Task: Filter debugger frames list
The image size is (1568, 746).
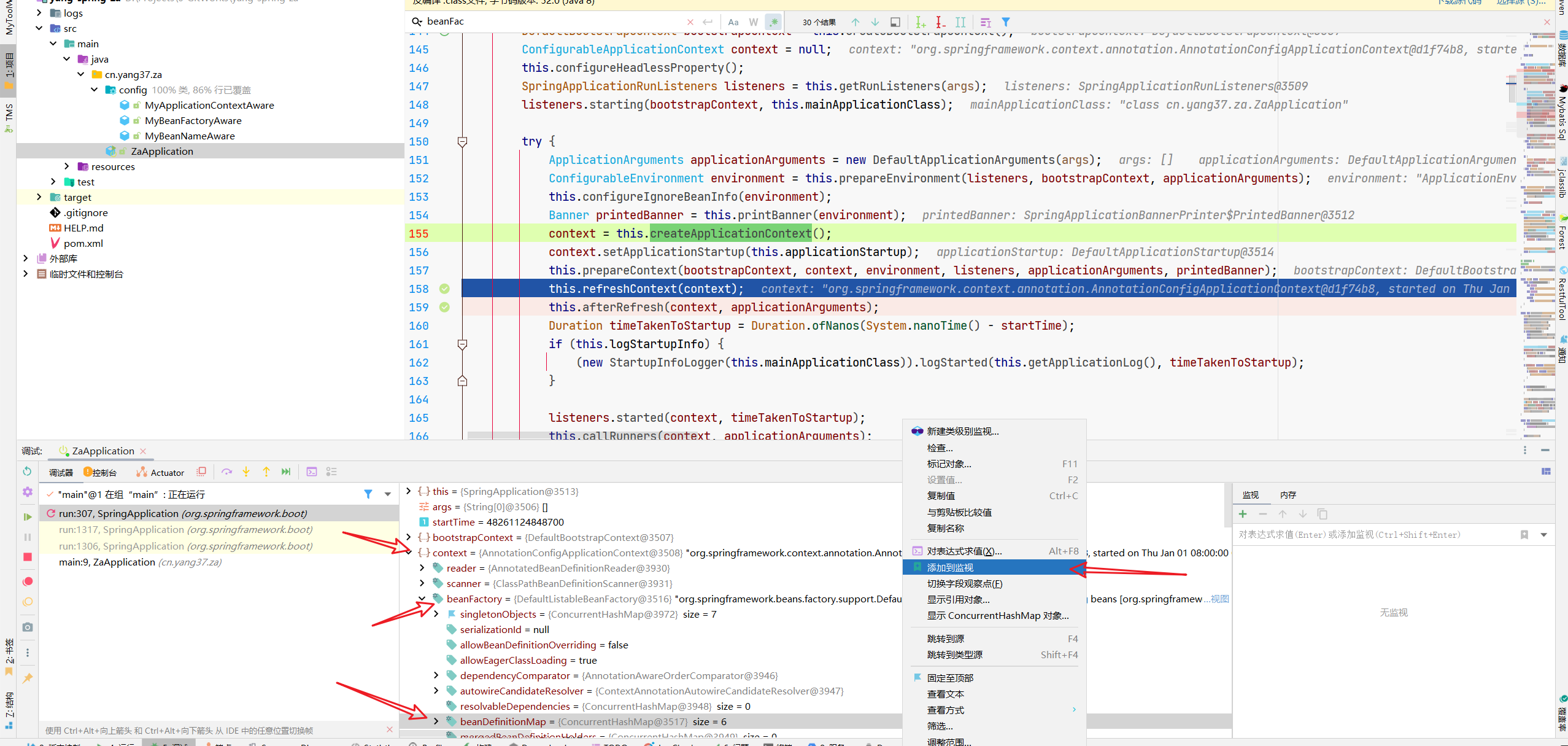Action: [368, 494]
